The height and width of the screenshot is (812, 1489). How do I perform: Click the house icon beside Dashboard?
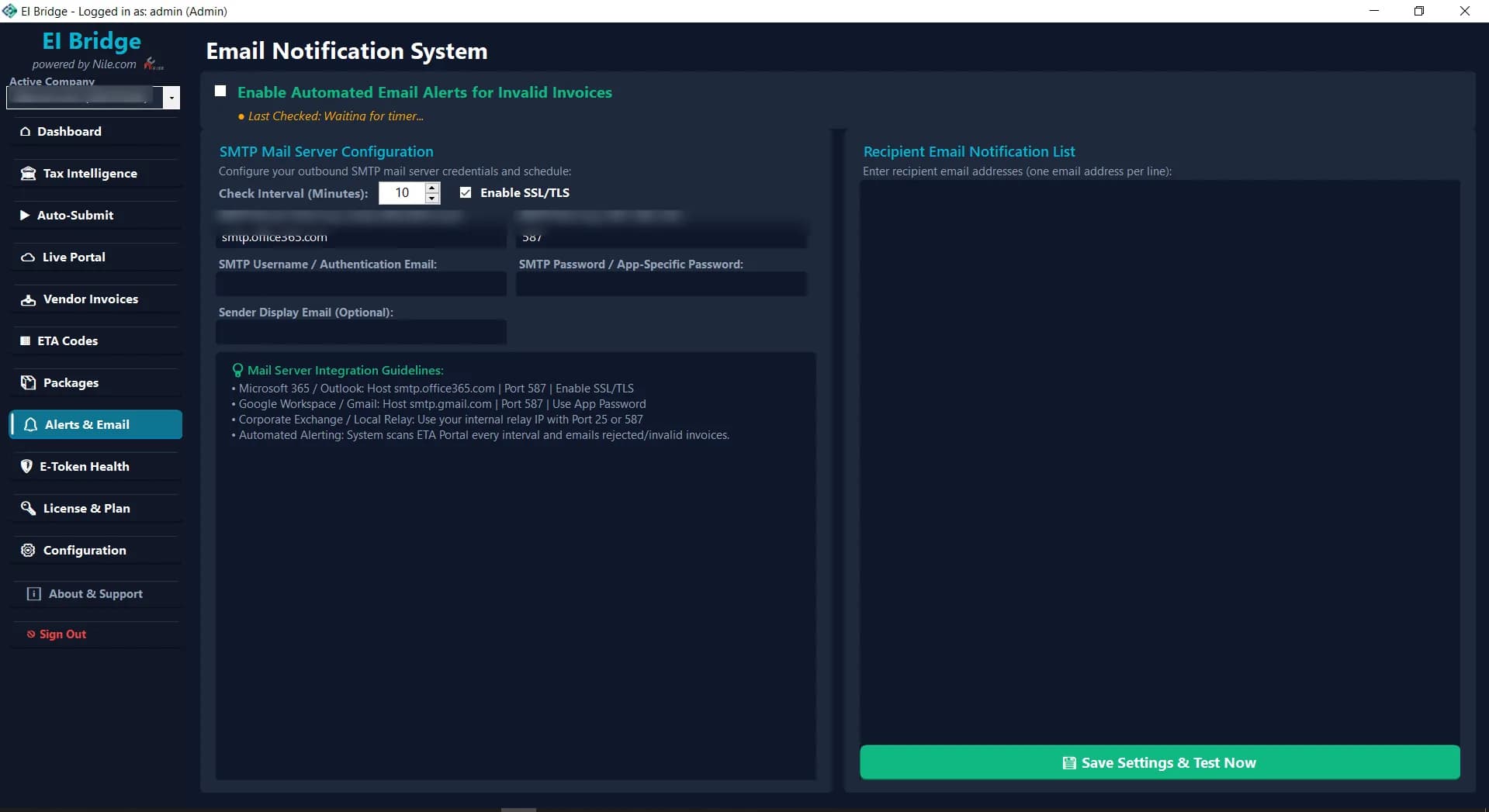click(26, 132)
